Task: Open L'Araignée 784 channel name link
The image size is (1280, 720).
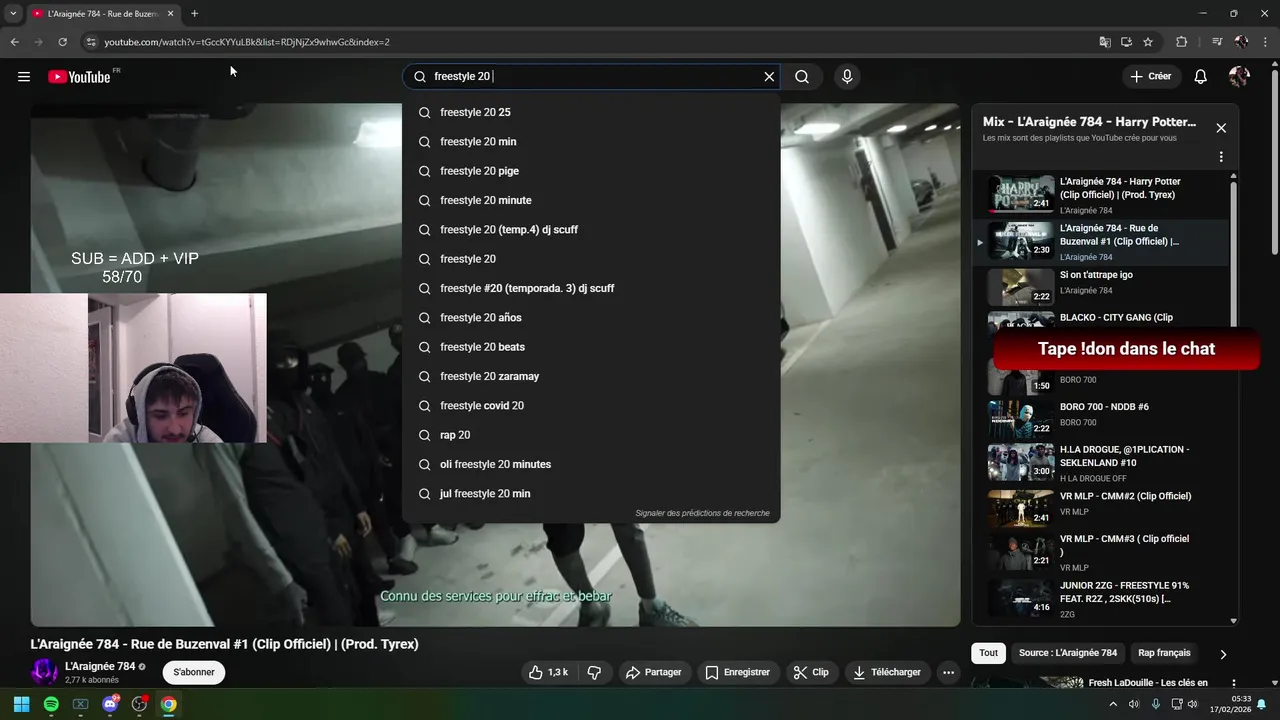Action: click(x=100, y=667)
